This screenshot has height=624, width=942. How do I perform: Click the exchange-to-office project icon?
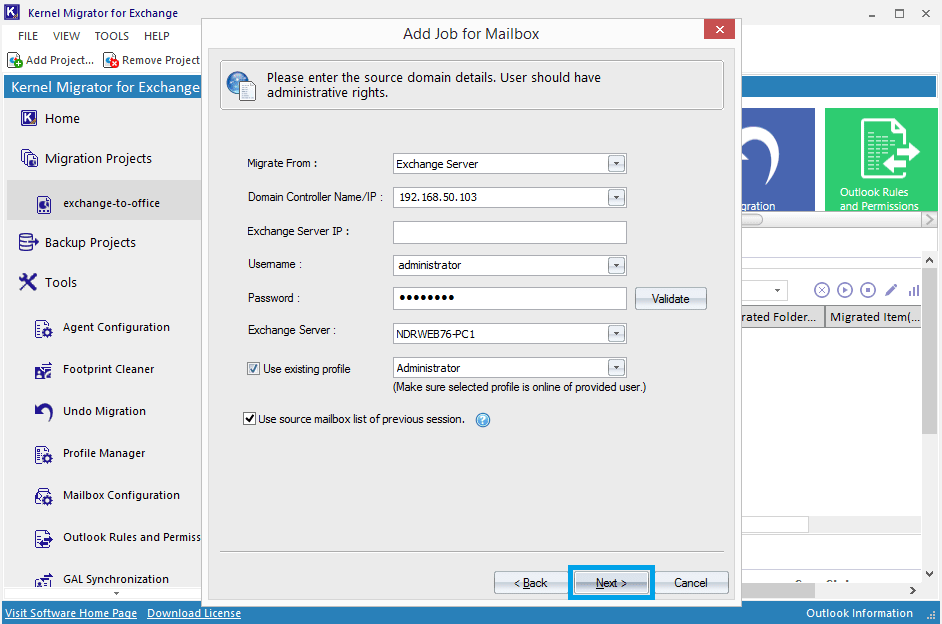pyautogui.click(x=44, y=204)
